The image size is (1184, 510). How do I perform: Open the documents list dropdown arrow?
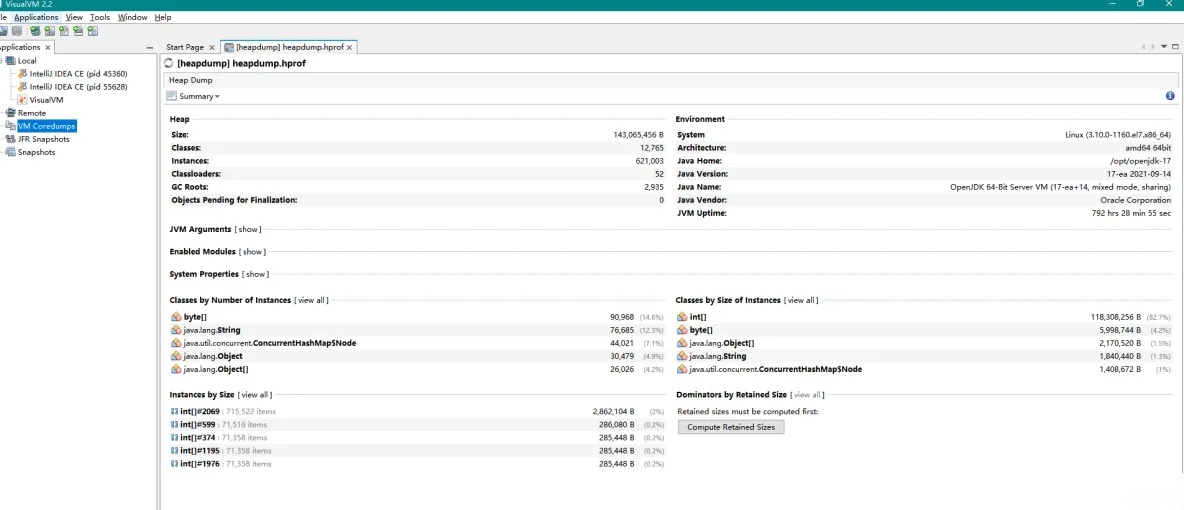(1163, 47)
